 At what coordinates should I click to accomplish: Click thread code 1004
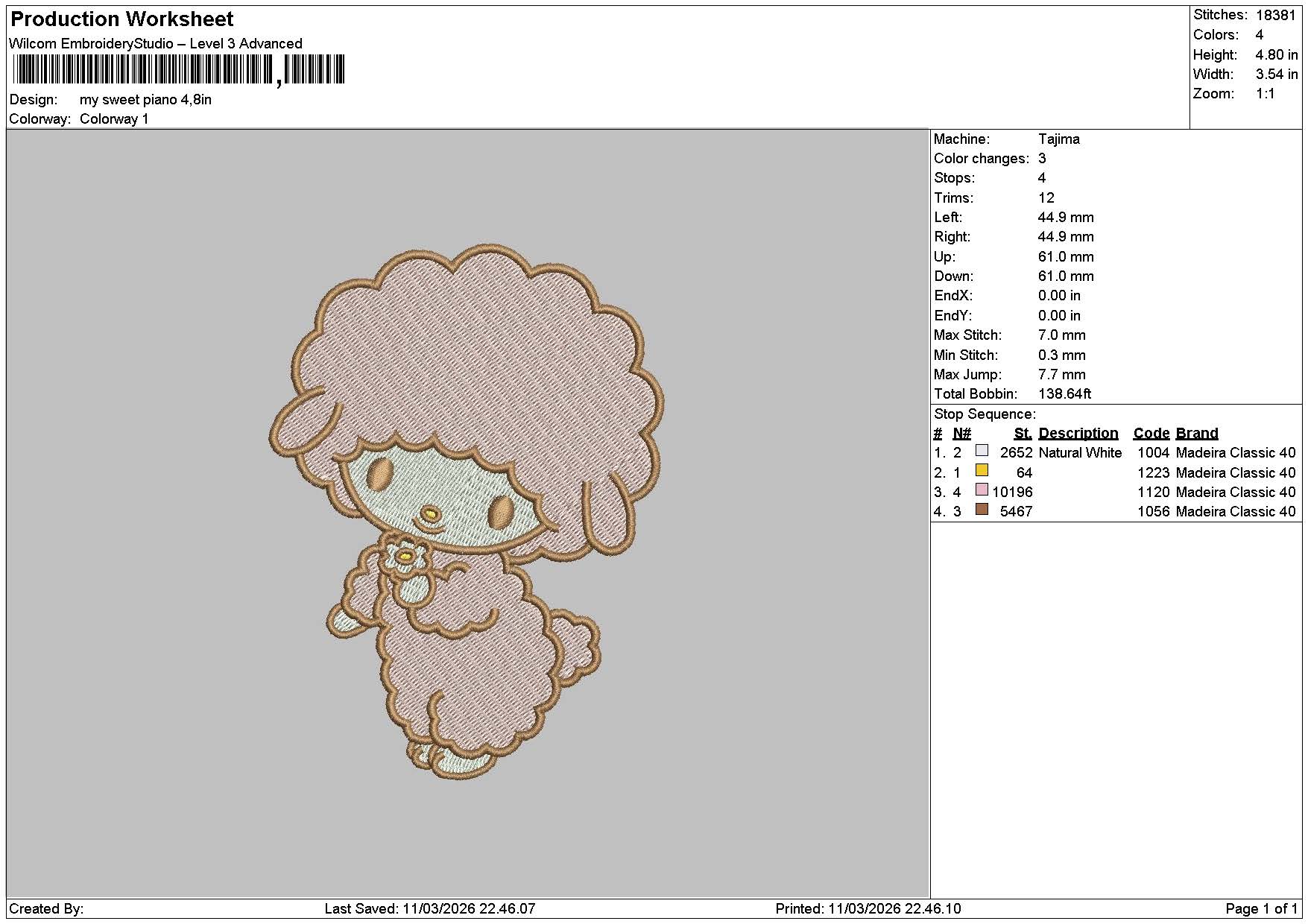[x=1153, y=453]
